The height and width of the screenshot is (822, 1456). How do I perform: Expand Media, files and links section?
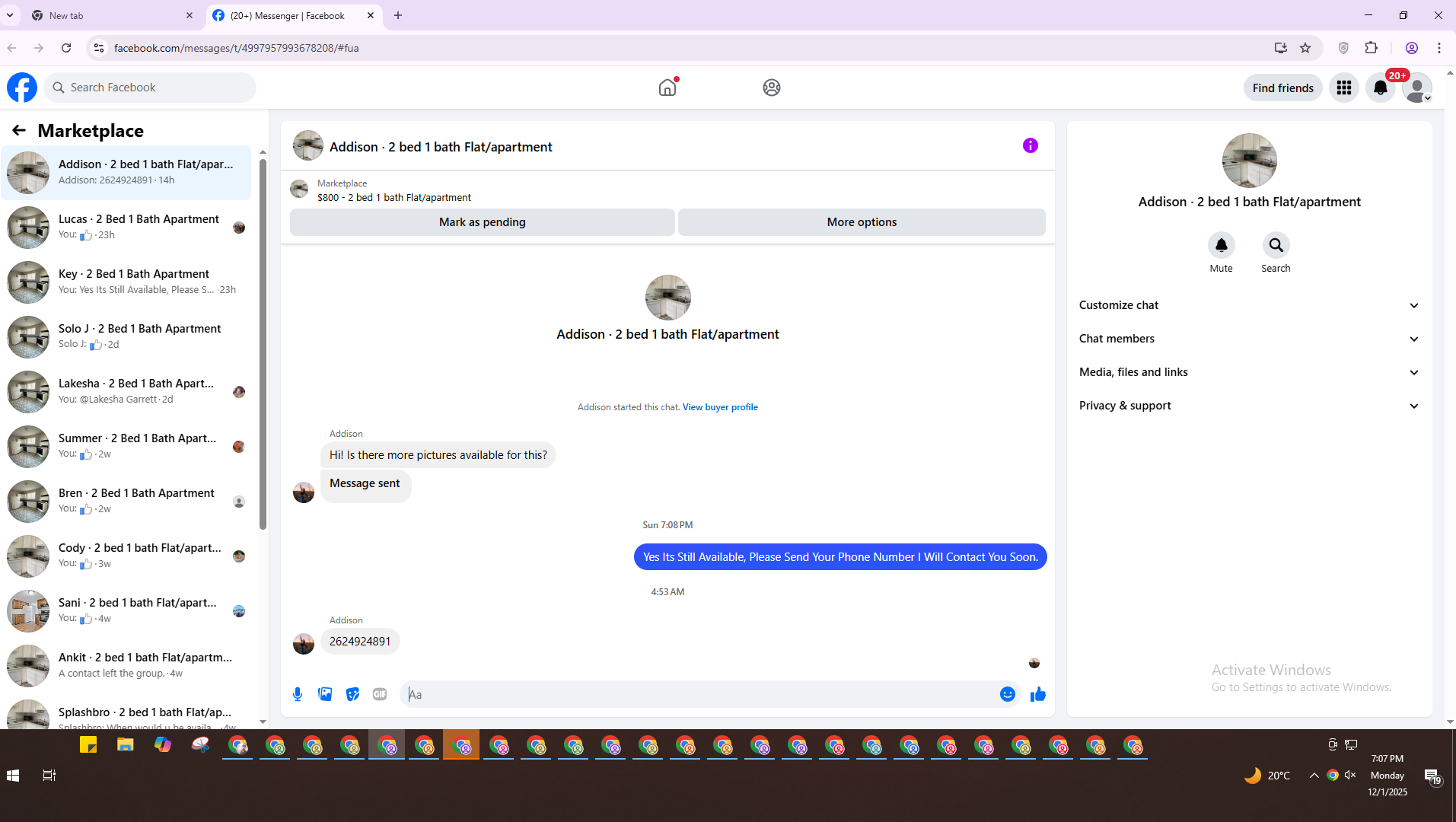pyautogui.click(x=1249, y=372)
